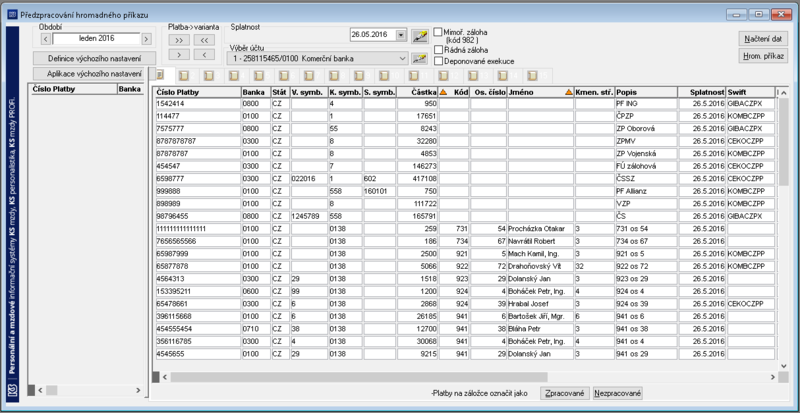Click the pencil icon beside the Splatnost date
Screen dimensions: 800x413
pos(420,36)
